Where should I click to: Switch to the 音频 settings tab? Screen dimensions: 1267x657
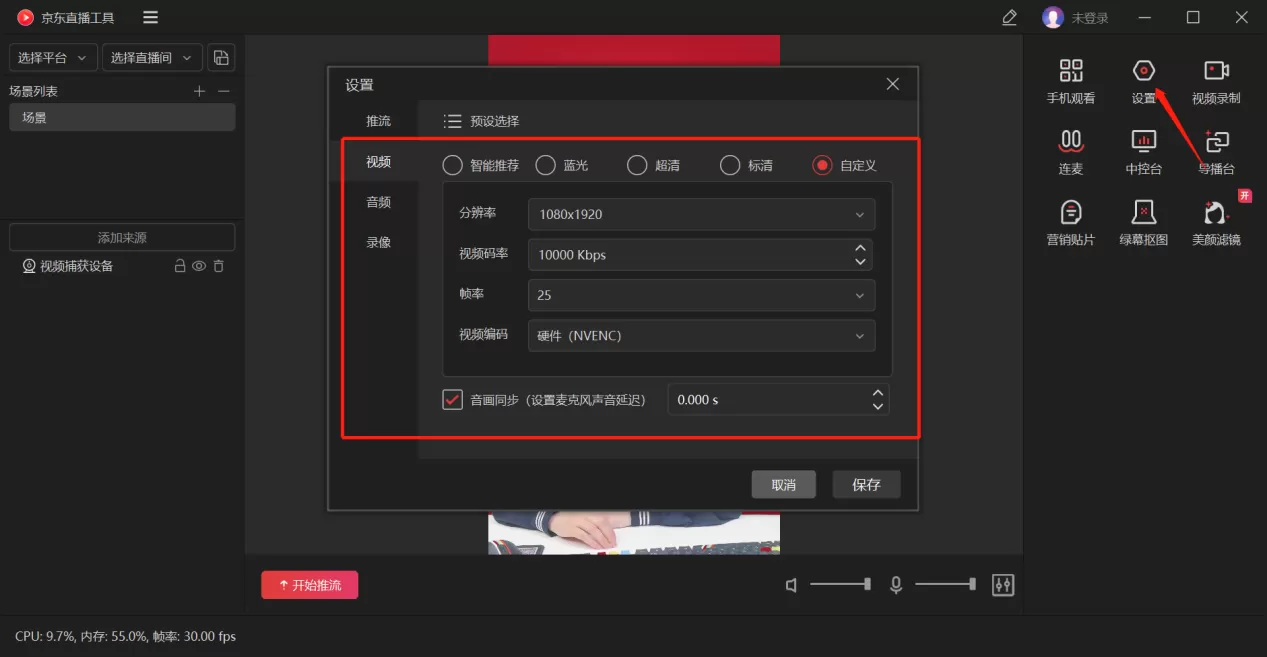tap(378, 201)
